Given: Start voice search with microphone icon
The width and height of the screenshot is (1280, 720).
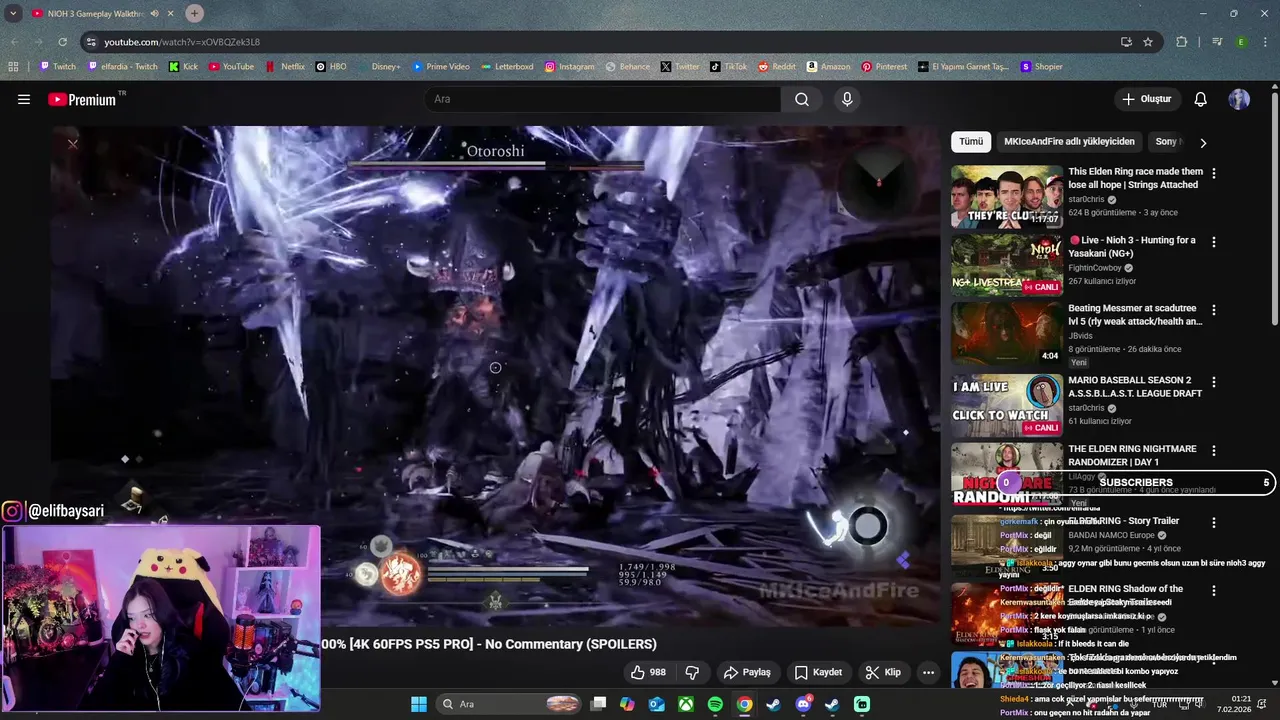Looking at the screenshot, I should (x=847, y=99).
